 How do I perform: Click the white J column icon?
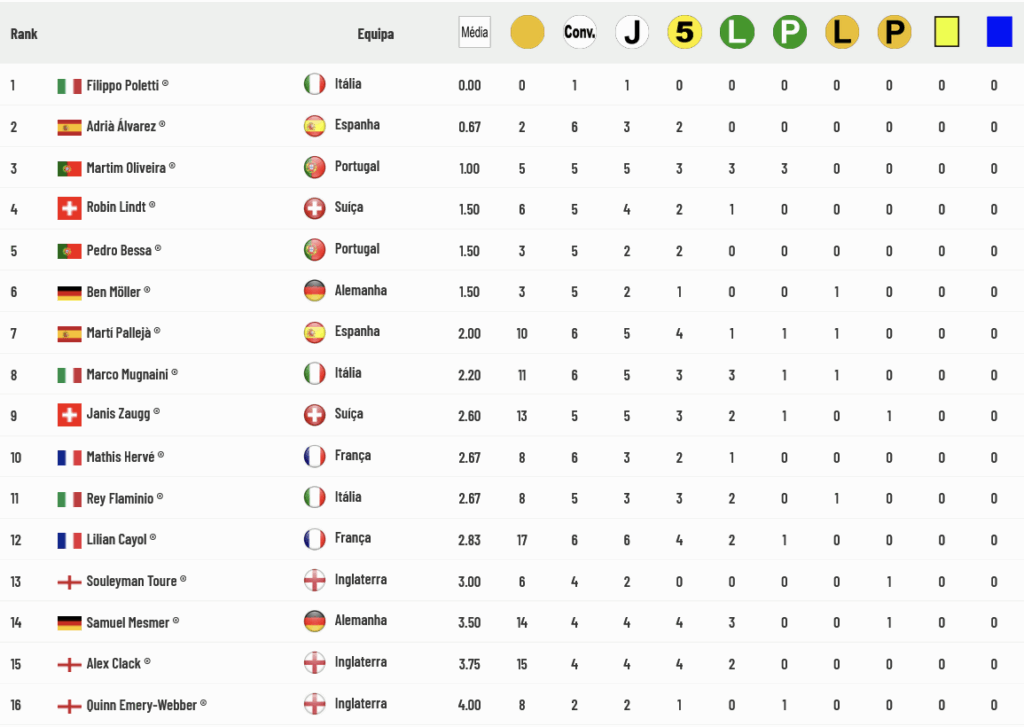632,32
